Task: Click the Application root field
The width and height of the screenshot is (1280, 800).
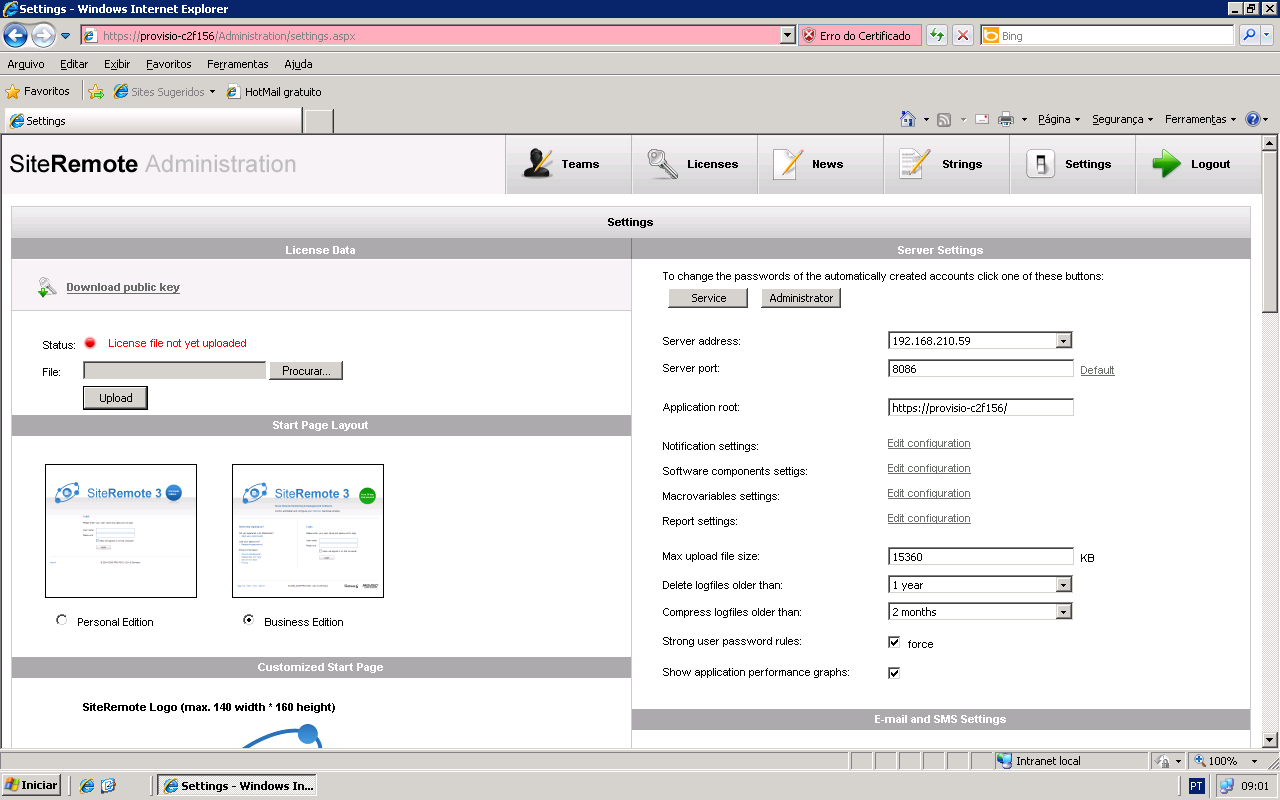Action: (x=981, y=408)
